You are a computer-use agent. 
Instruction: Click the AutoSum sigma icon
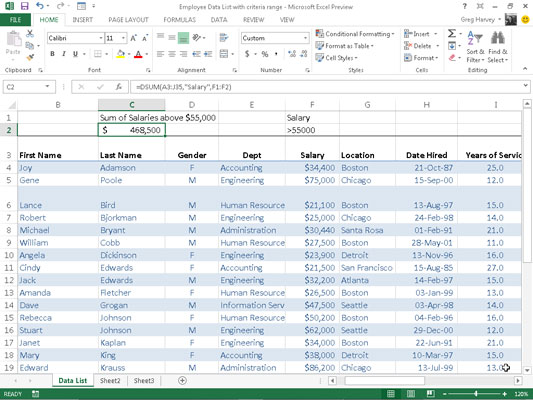(x=452, y=33)
